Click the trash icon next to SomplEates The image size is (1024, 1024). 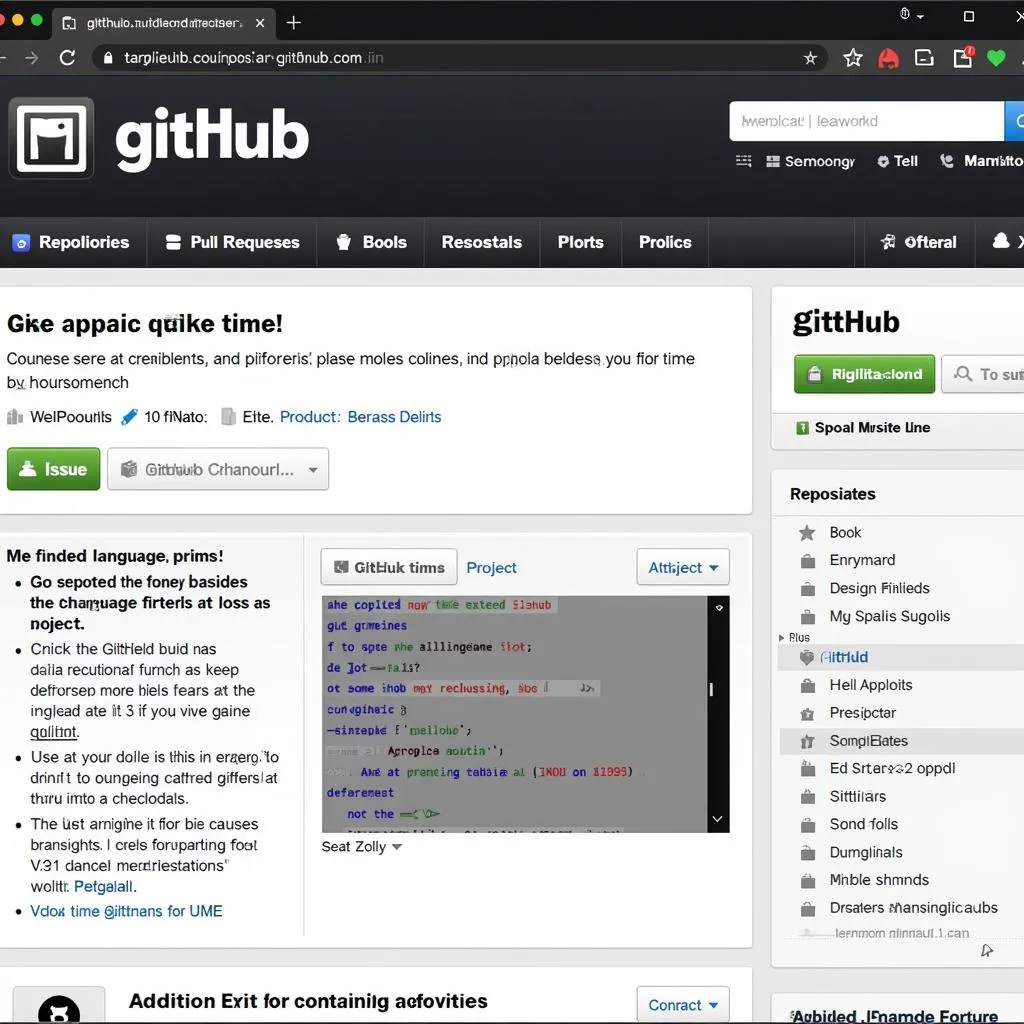tap(808, 741)
